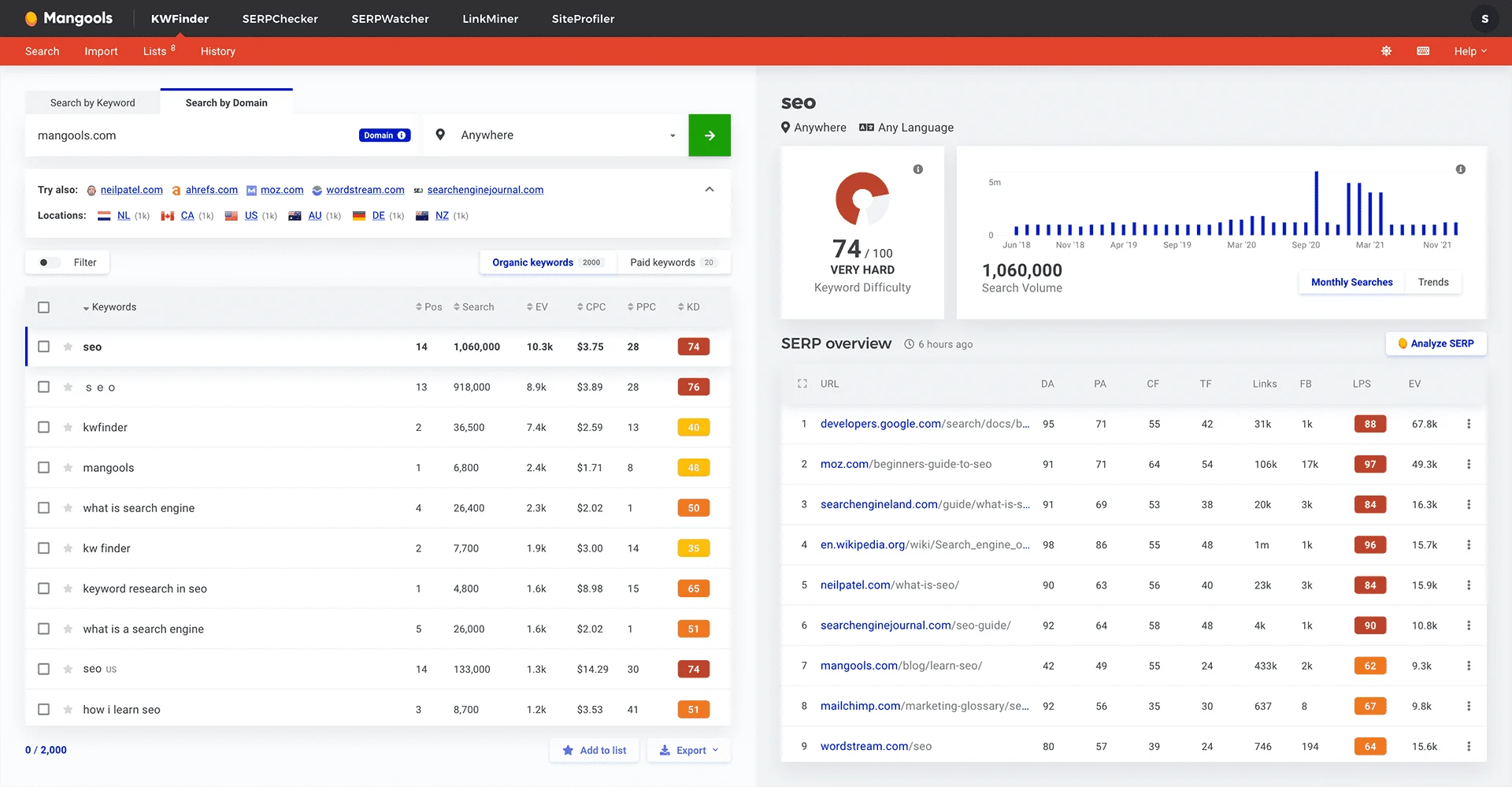
Task: Collapse the Try also suggestions panel
Action: pos(708,189)
